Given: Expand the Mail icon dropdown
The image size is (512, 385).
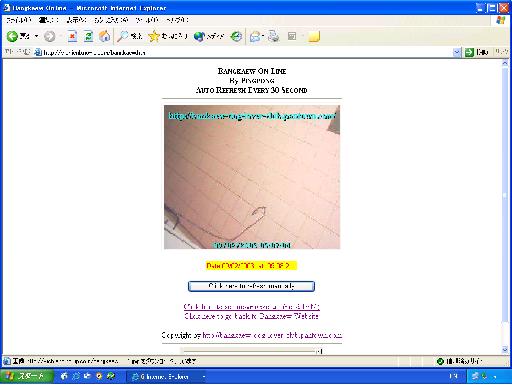Looking at the screenshot, I should coord(263,36).
